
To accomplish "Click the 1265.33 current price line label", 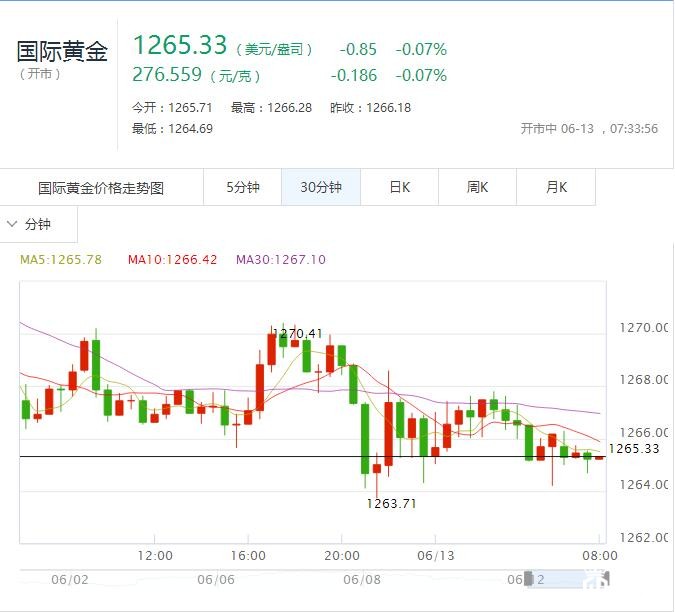I will pyautogui.click(x=634, y=449).
